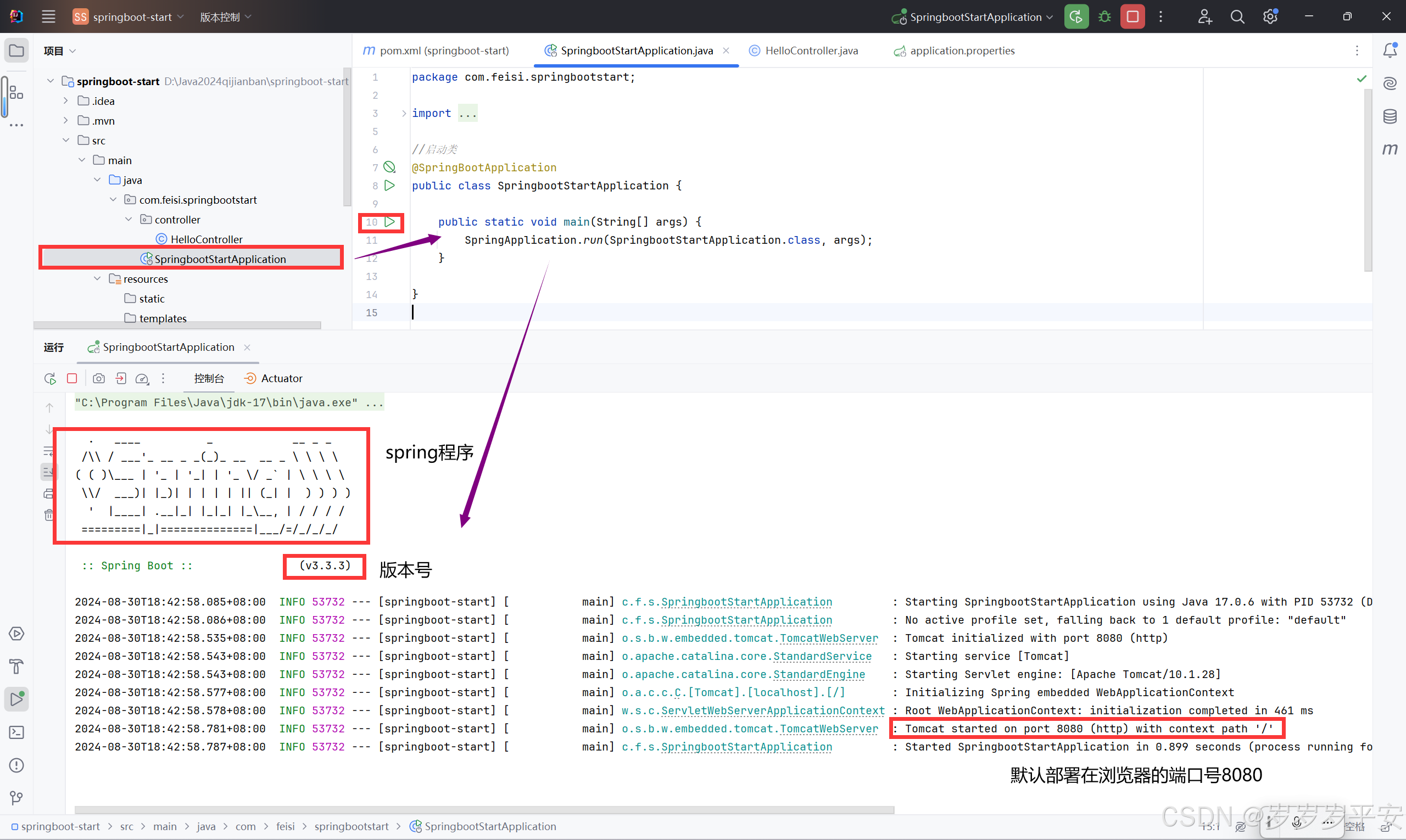This screenshot has height=840, width=1406.
Task: Select the static folder in tree
Action: point(152,298)
